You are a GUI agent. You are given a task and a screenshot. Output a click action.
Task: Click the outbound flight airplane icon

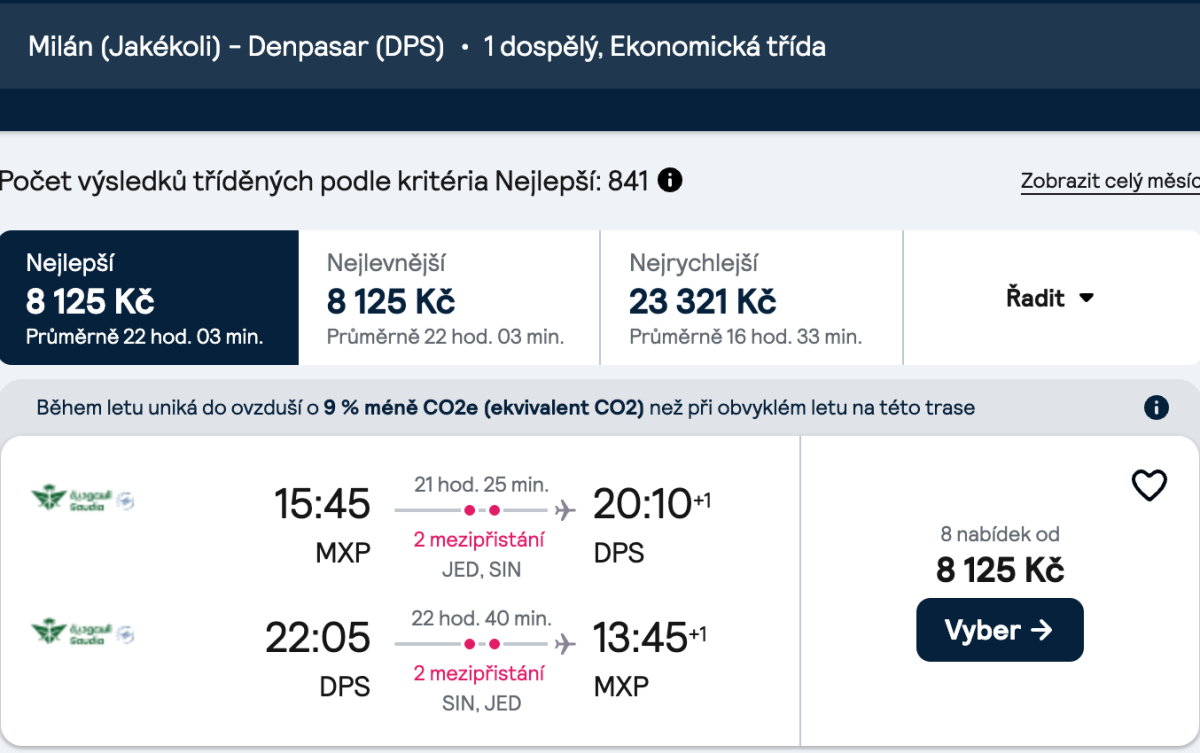tap(565, 510)
